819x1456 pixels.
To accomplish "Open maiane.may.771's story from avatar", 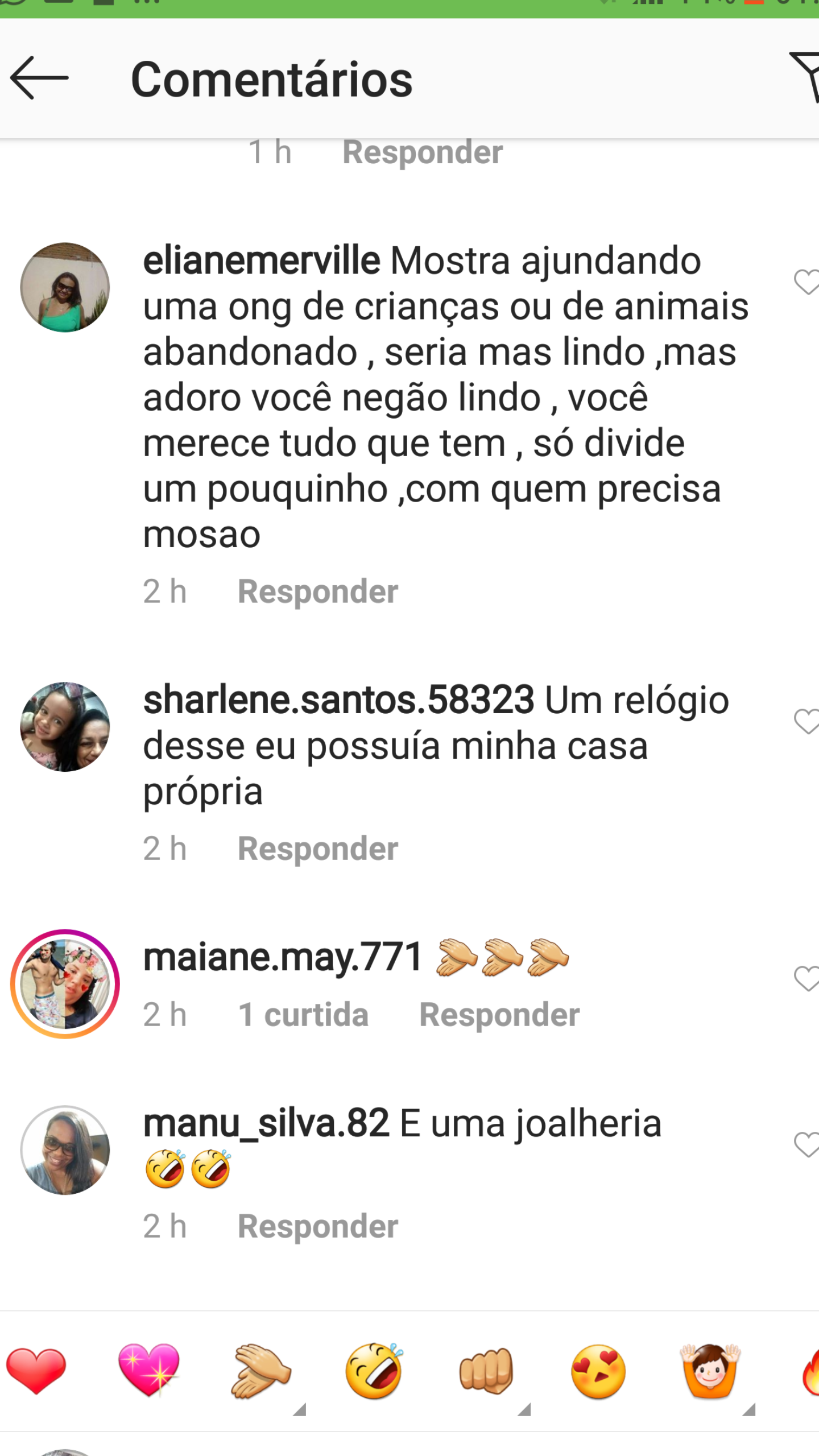I will pos(65,984).
